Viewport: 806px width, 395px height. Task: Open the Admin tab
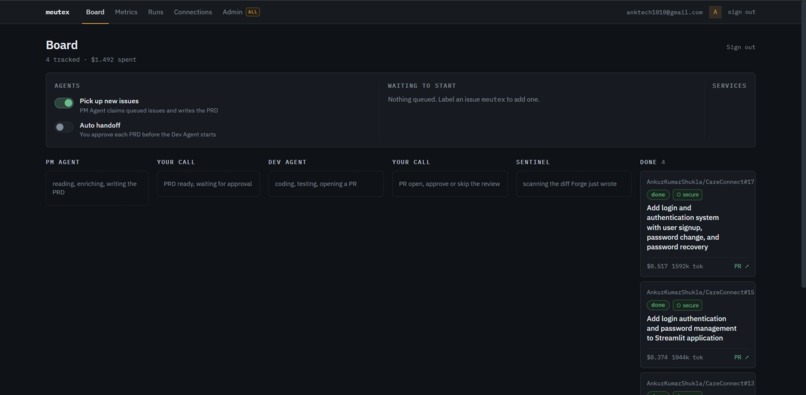pyautogui.click(x=232, y=12)
